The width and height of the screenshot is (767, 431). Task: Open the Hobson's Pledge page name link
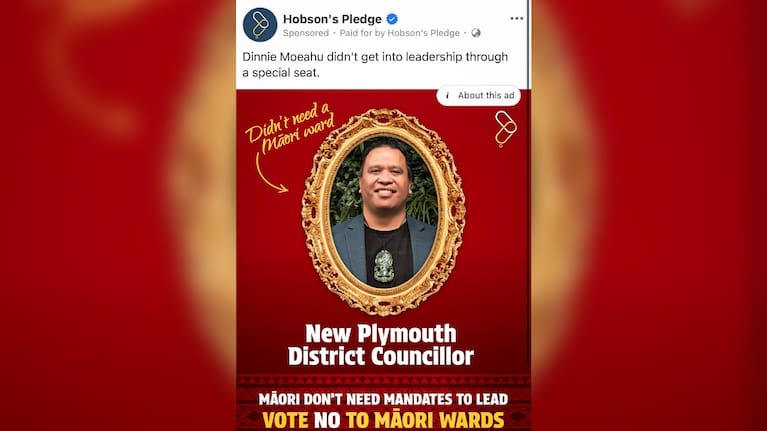(x=332, y=19)
